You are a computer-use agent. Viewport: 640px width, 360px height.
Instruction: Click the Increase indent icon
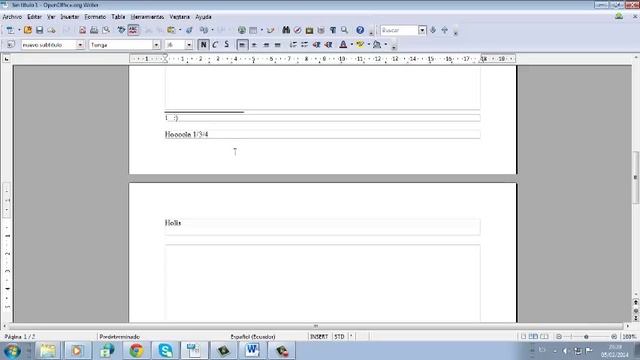[328, 44]
